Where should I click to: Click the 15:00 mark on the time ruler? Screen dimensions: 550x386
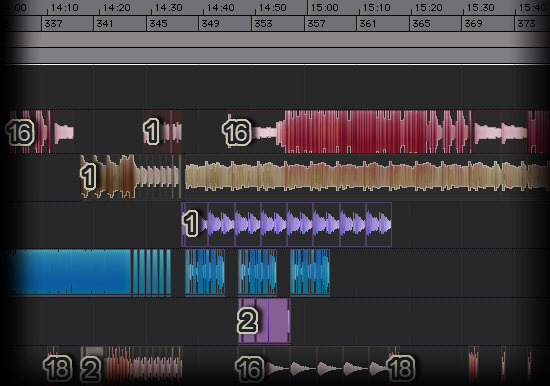[324, 7]
